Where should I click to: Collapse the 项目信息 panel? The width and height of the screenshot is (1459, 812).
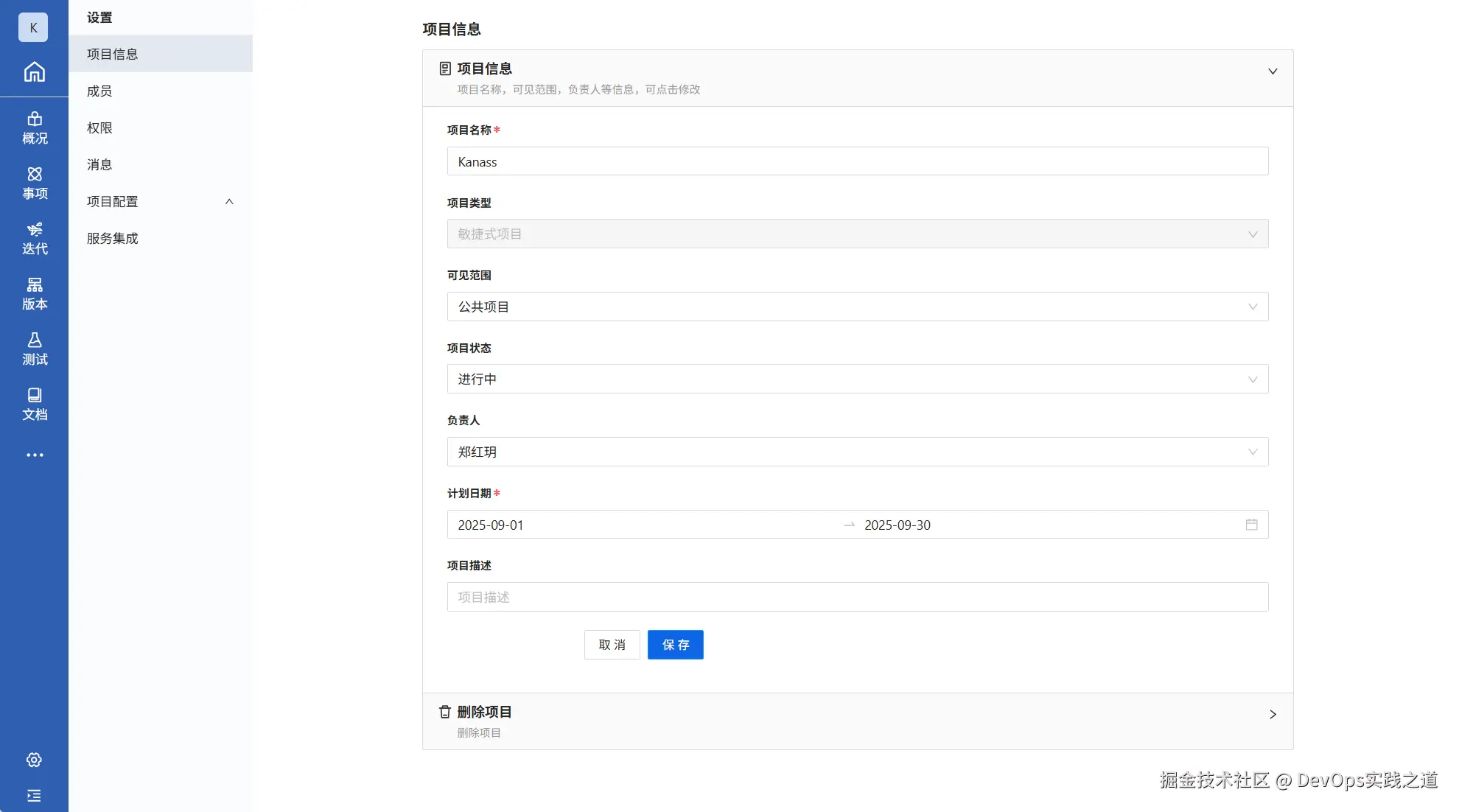click(1272, 71)
